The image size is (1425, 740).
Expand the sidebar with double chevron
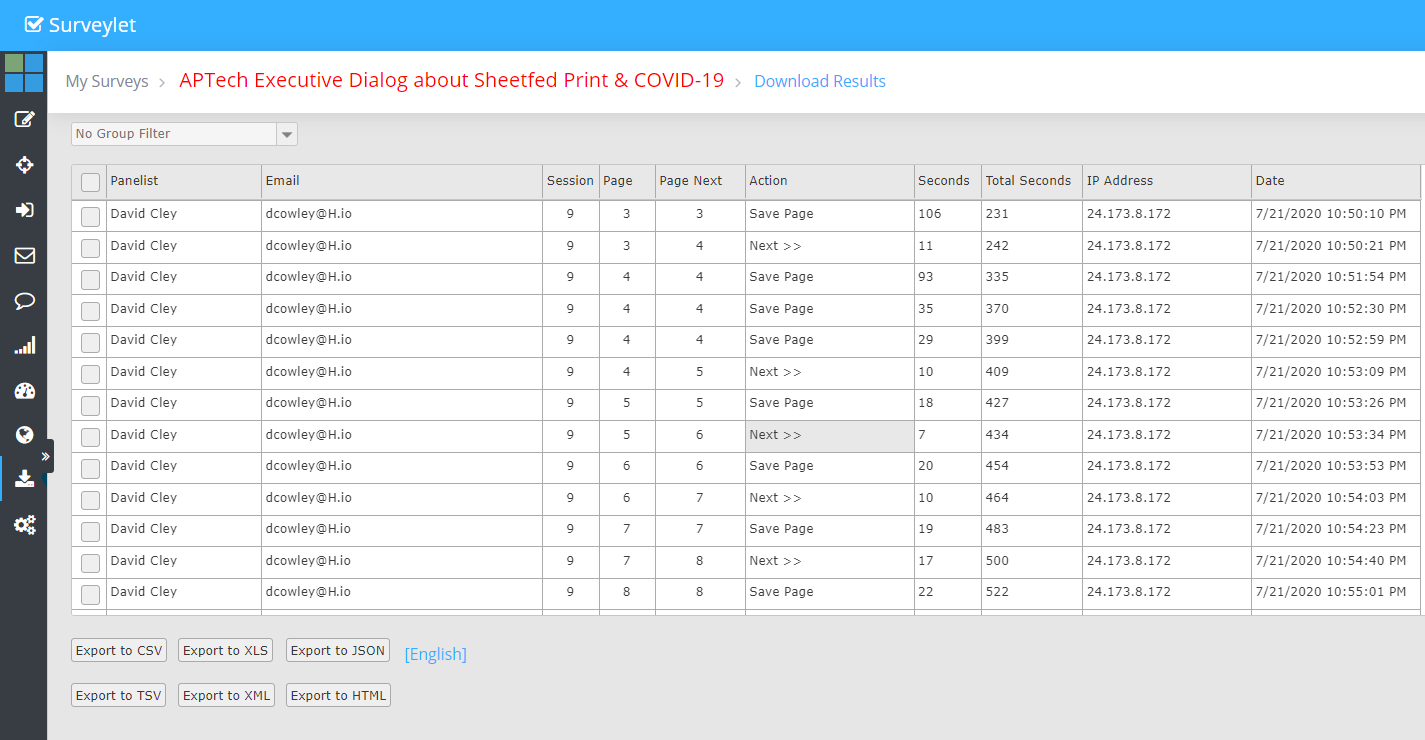45,456
